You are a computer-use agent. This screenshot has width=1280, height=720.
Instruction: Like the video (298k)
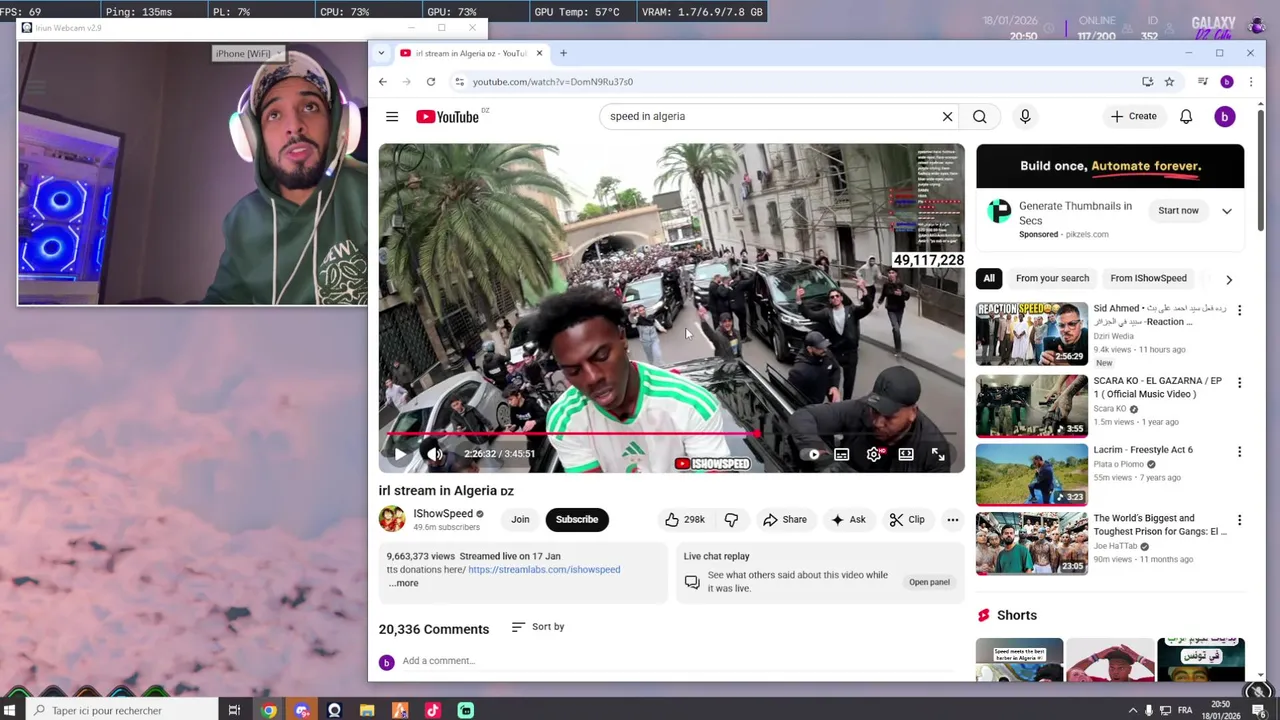coord(685,520)
